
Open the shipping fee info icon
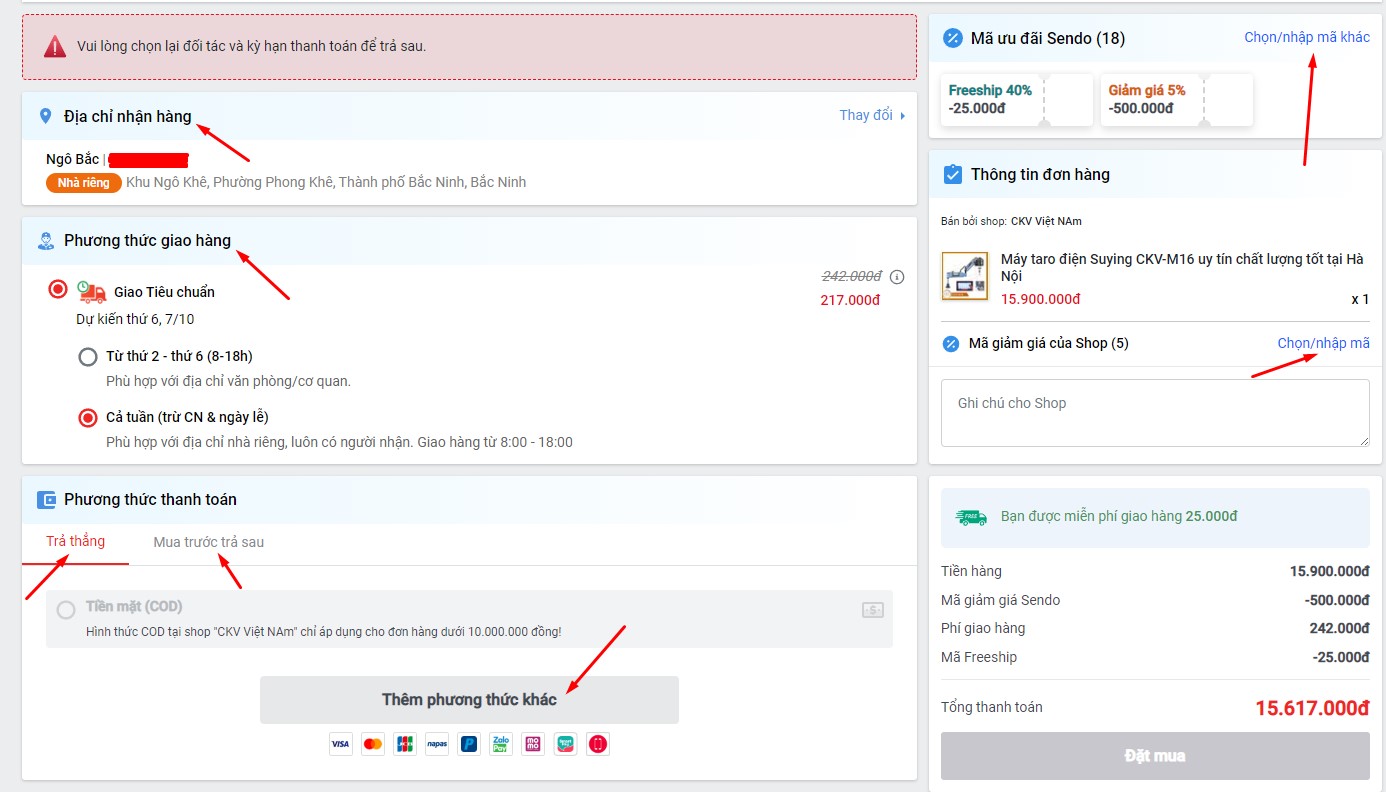coord(897,277)
